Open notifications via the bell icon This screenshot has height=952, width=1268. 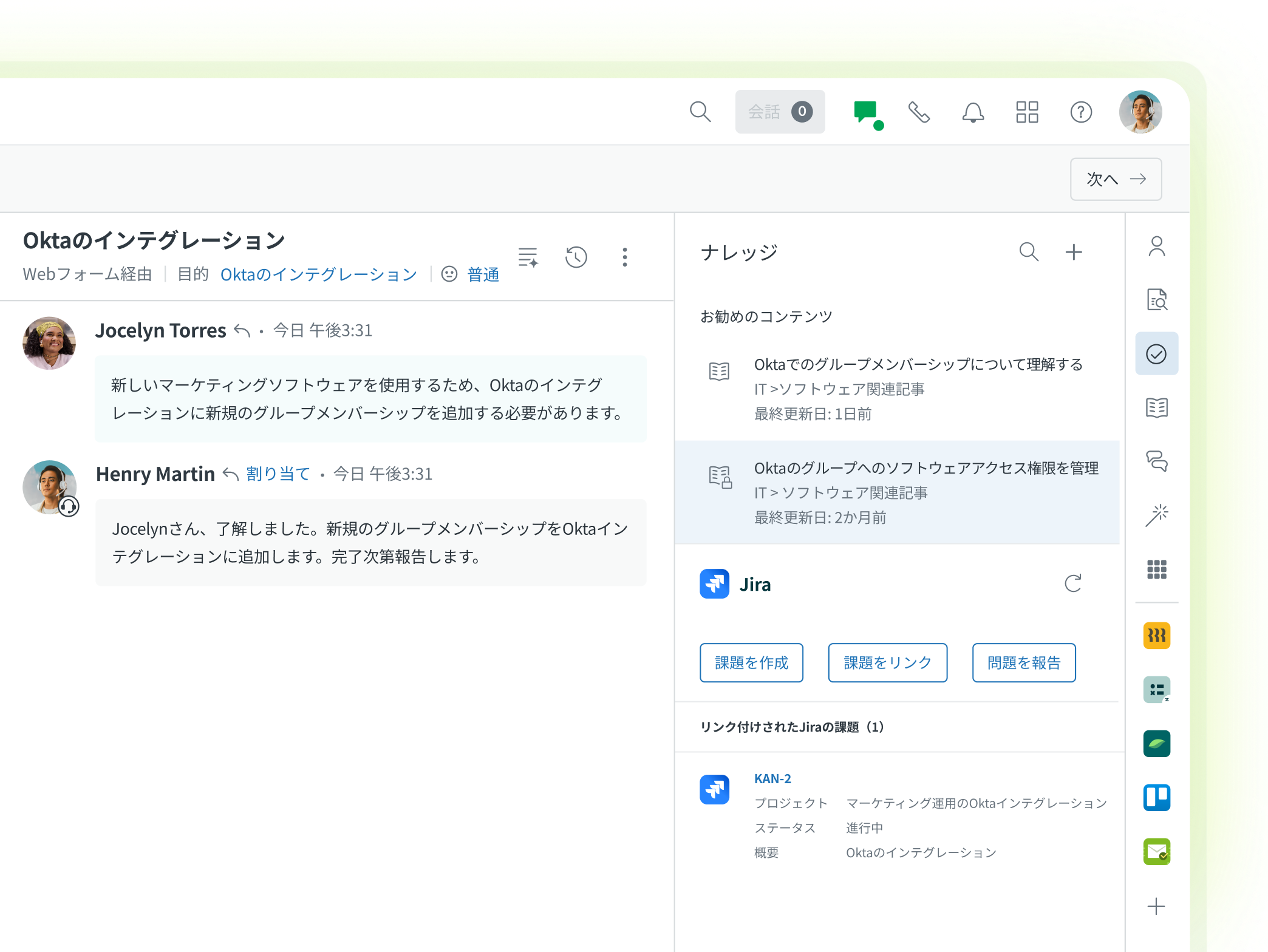click(972, 111)
